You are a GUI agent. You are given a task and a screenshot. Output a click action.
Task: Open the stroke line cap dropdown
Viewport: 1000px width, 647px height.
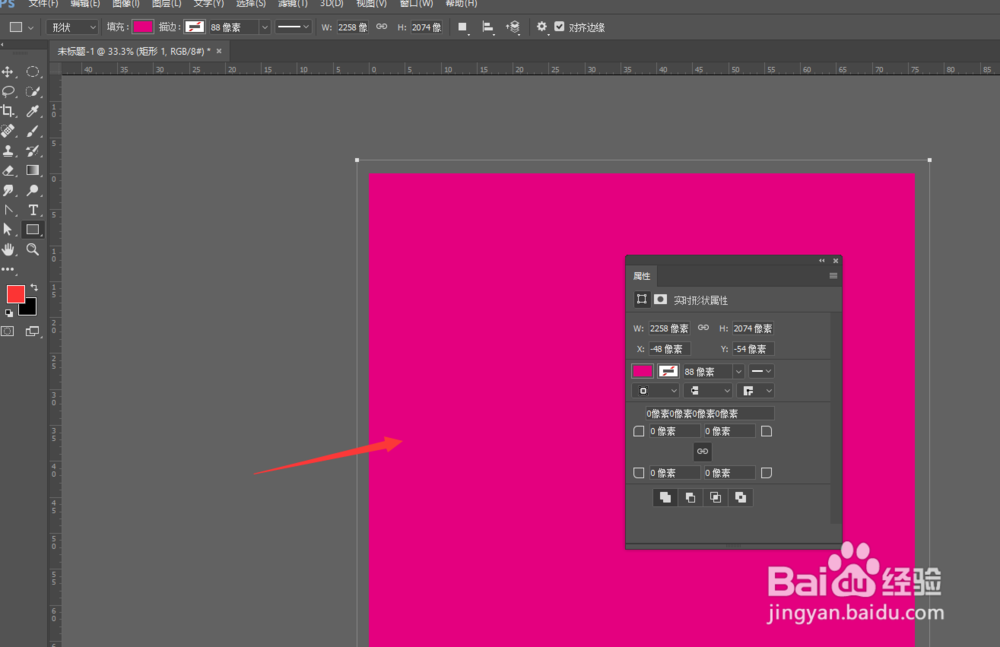click(708, 390)
